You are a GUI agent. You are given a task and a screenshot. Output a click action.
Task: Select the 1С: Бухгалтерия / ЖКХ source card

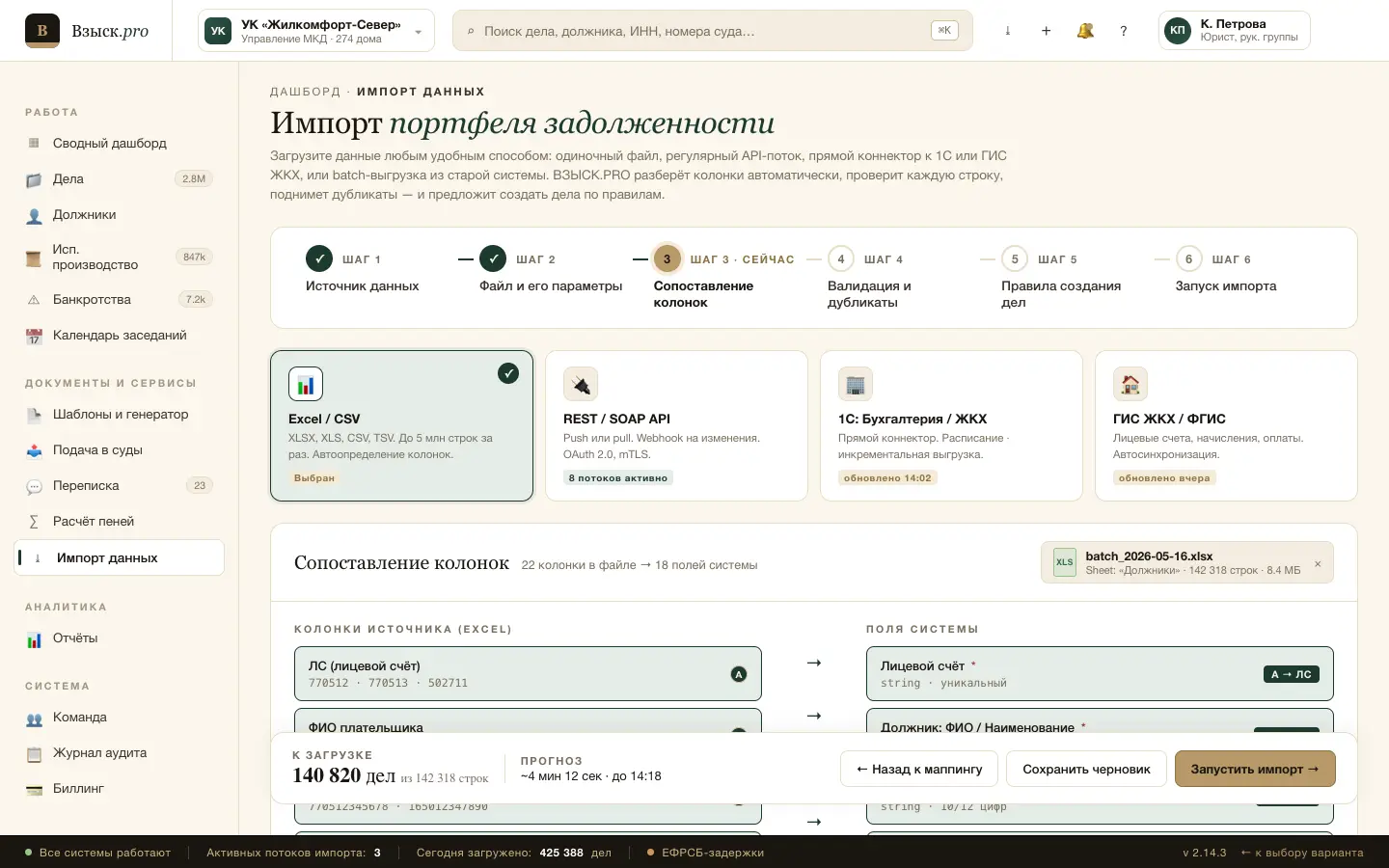(951, 425)
